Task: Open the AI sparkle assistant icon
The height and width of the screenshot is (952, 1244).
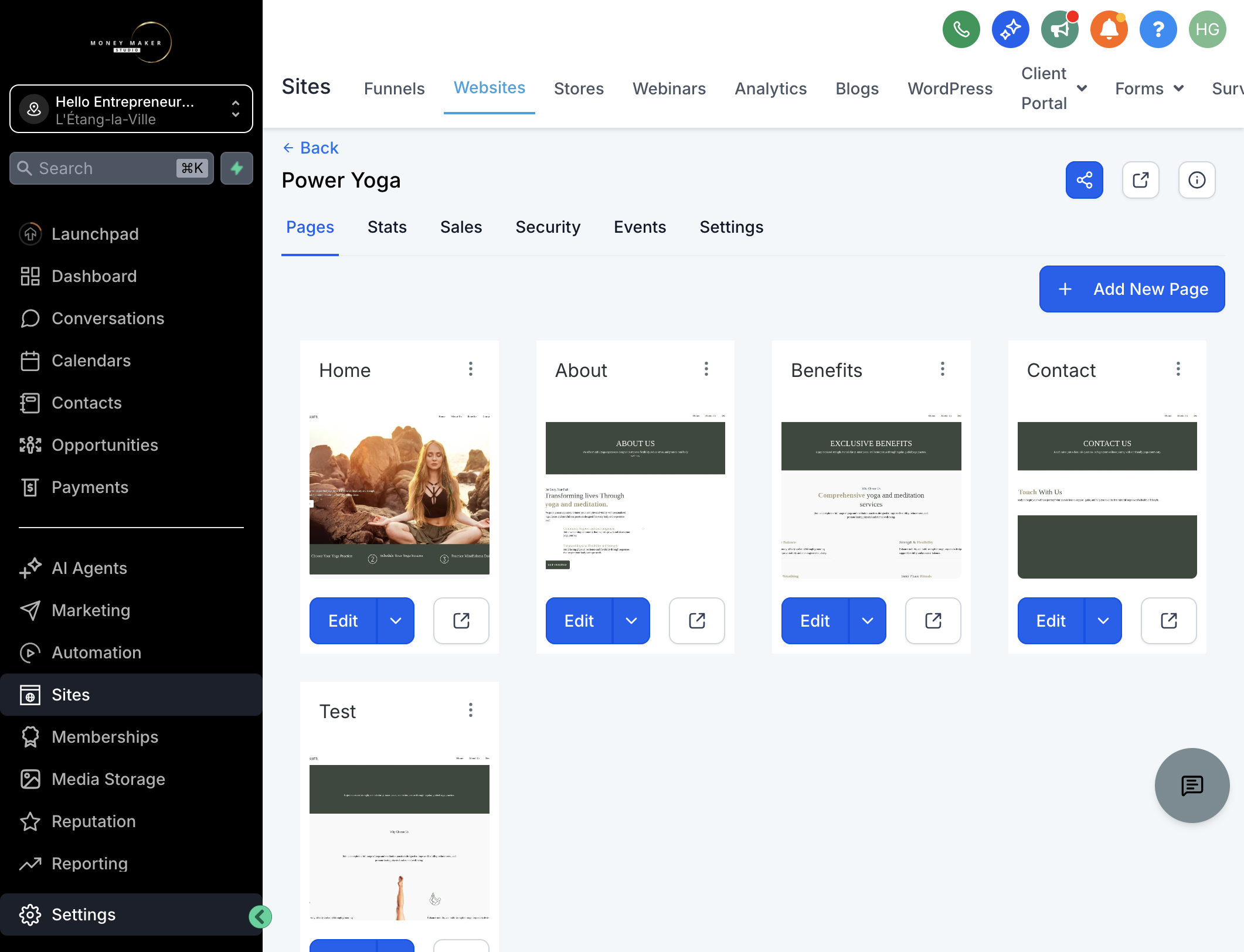Action: pos(1010,29)
